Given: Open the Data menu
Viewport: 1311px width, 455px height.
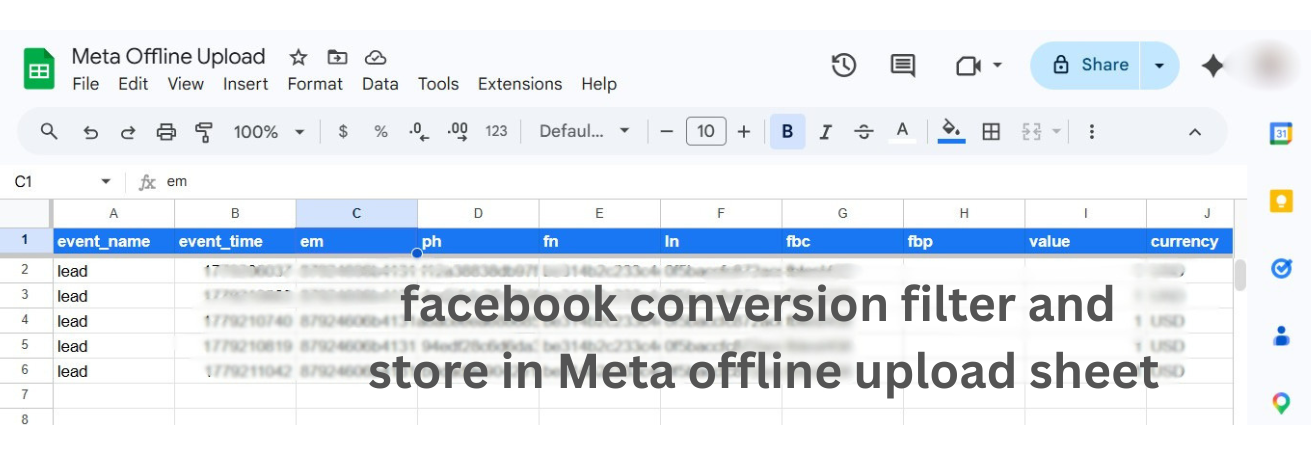Looking at the screenshot, I should [x=380, y=84].
